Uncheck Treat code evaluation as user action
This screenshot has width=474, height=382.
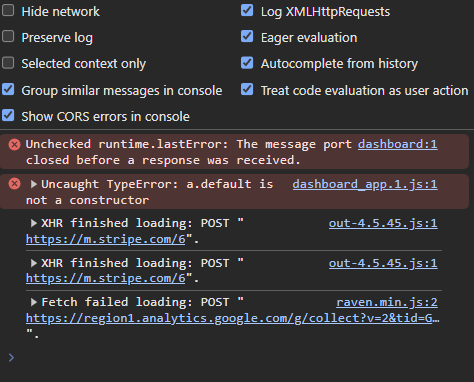pyautogui.click(x=247, y=89)
